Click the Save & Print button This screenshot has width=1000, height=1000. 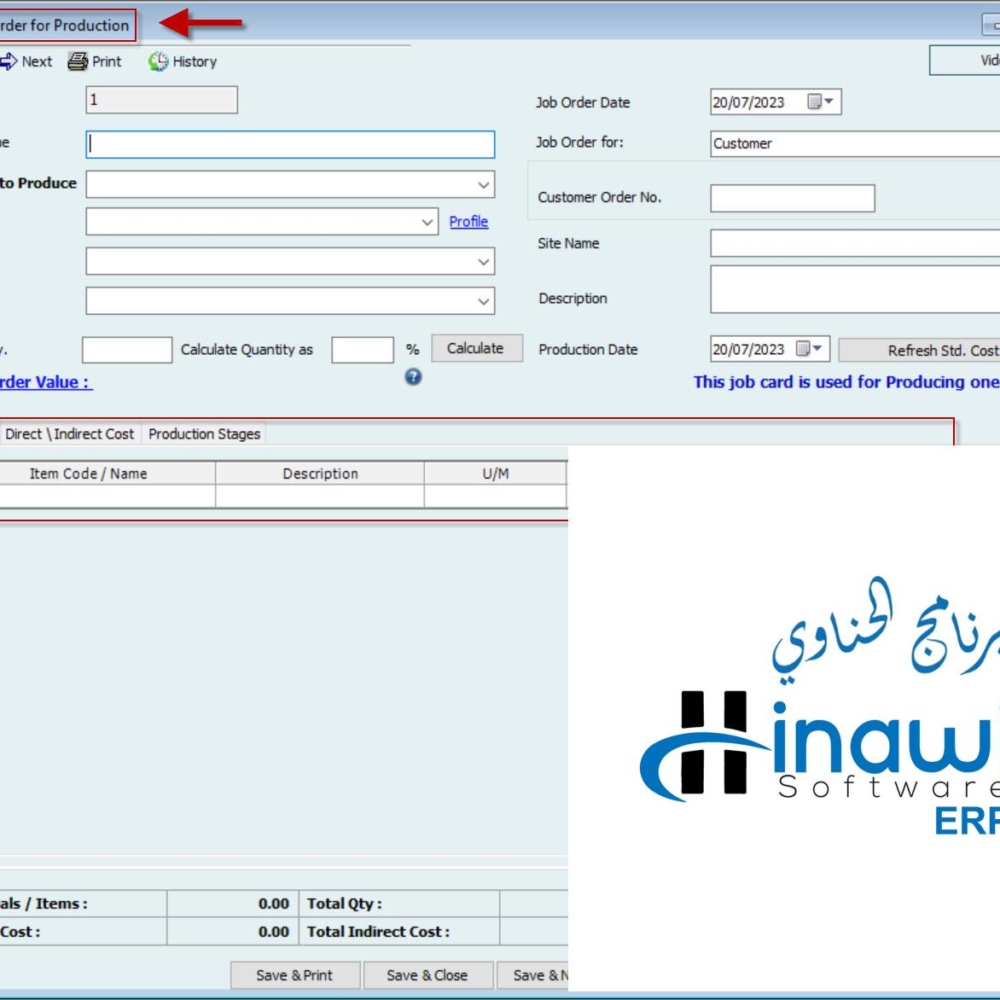click(x=295, y=975)
